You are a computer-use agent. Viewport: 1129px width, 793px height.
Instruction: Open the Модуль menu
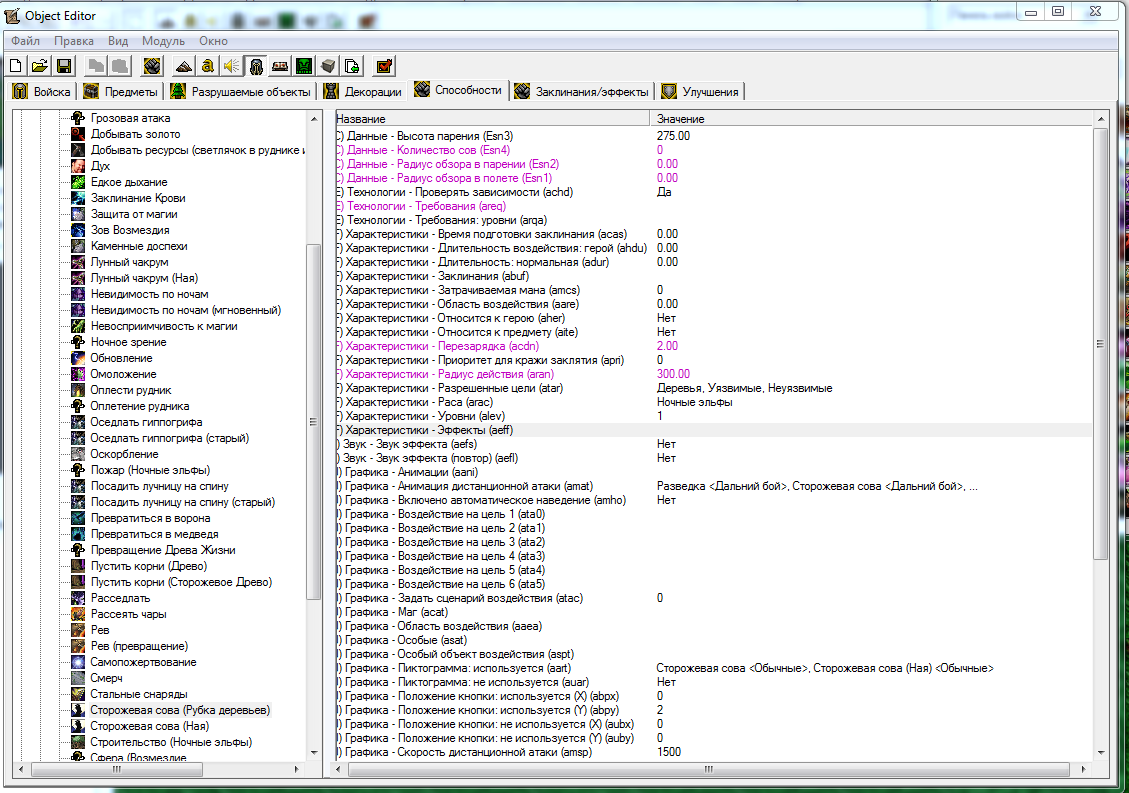(x=163, y=41)
